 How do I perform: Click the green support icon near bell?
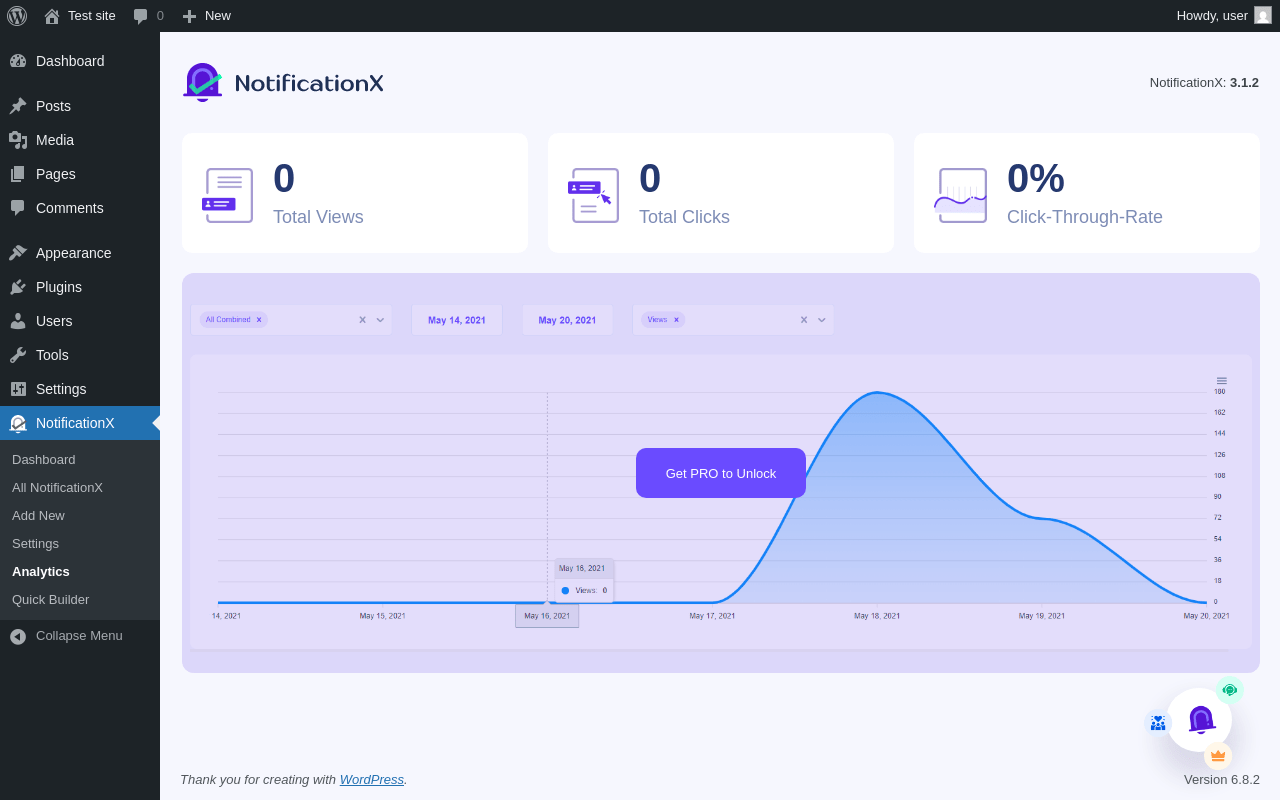(x=1230, y=690)
